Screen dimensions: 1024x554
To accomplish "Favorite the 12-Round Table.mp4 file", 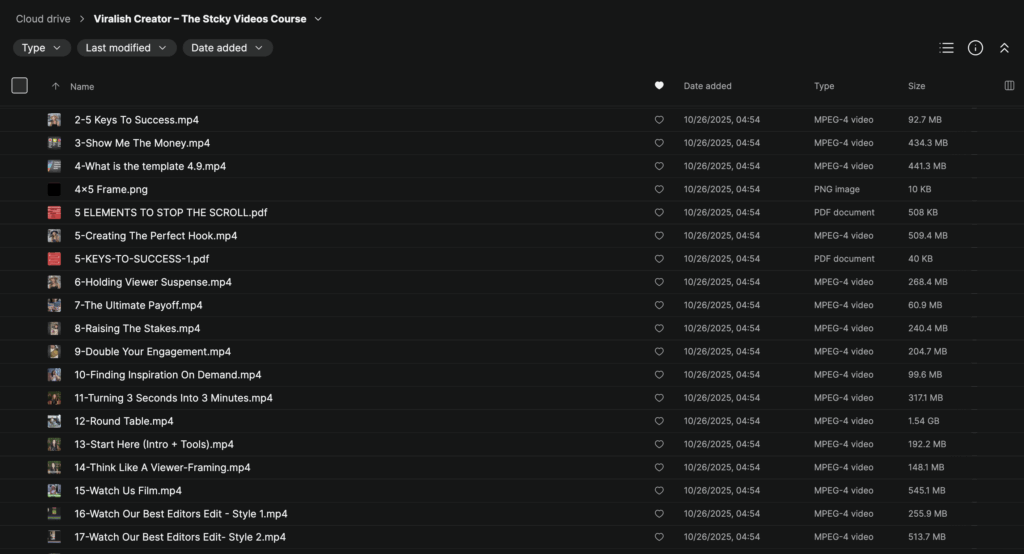I will pyautogui.click(x=659, y=421).
